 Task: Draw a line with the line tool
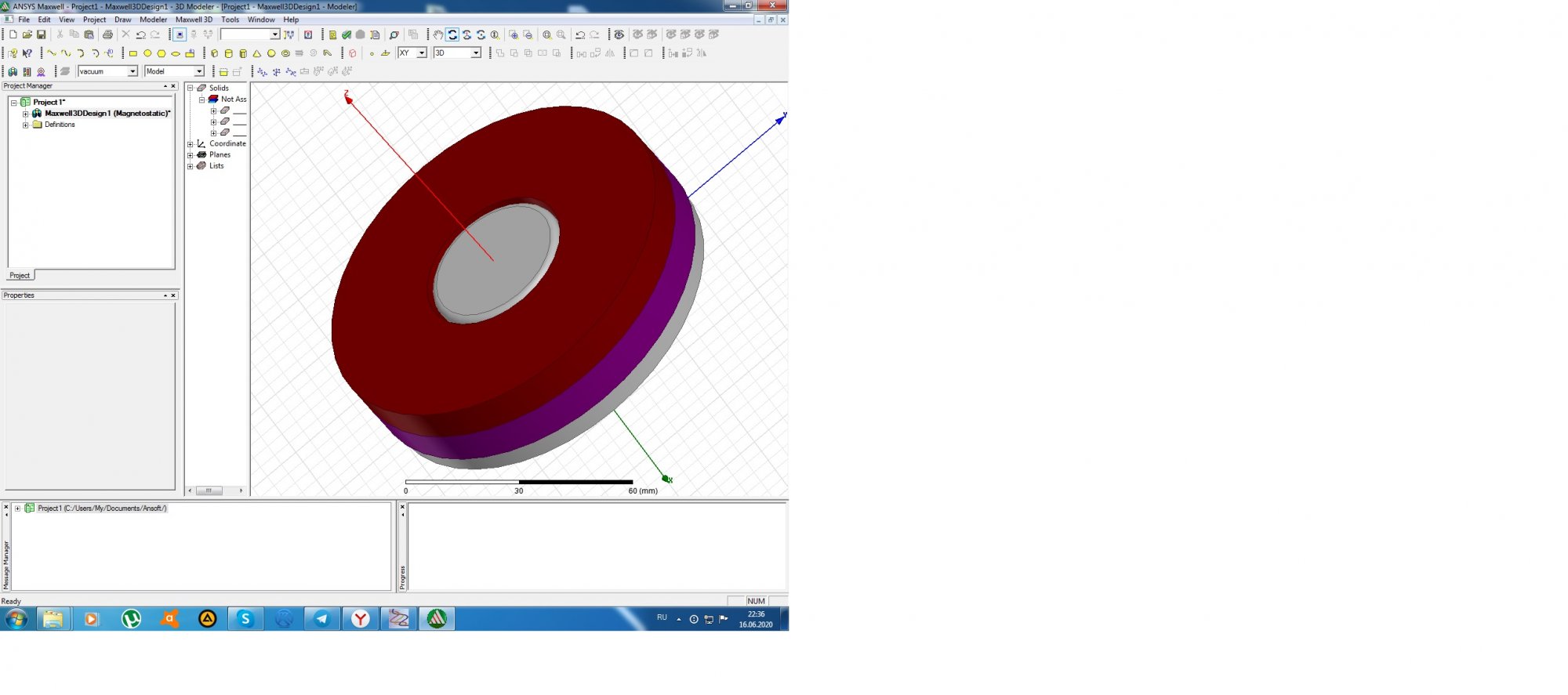click(52, 53)
